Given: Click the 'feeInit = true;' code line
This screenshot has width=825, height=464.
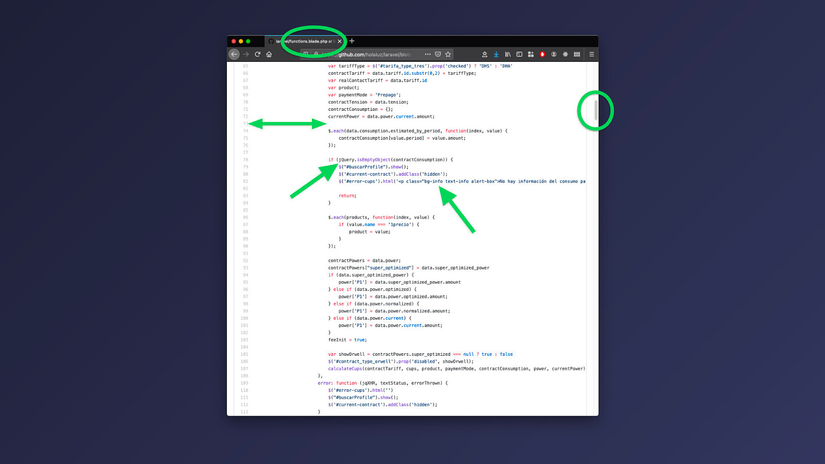Looking at the screenshot, I should pos(347,340).
